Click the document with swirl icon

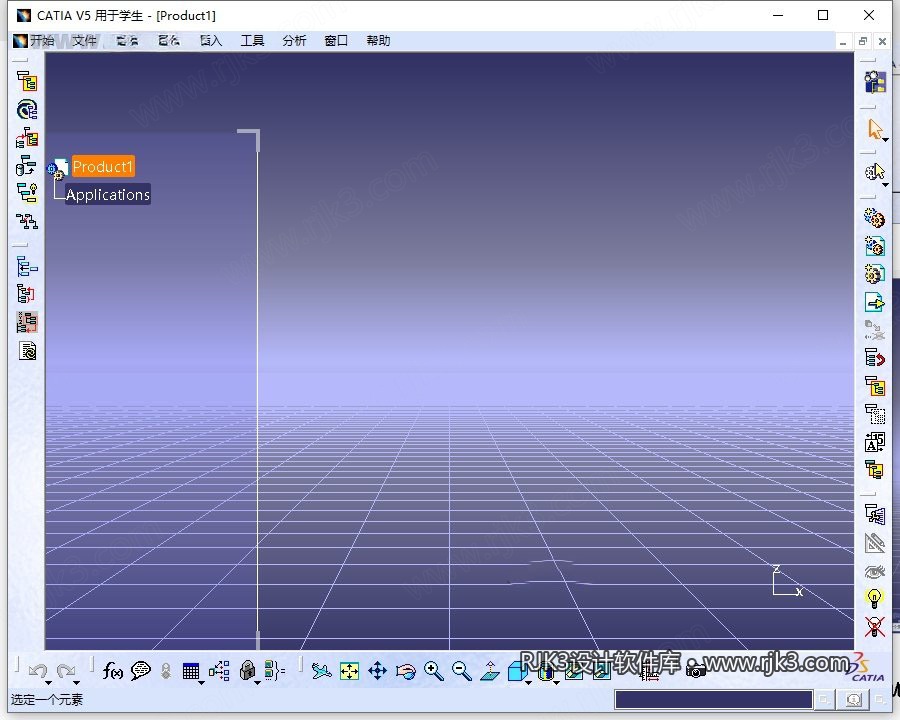[27, 351]
